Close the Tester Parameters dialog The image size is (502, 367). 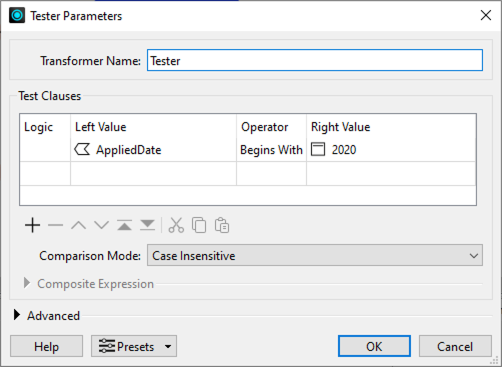[x=486, y=15]
